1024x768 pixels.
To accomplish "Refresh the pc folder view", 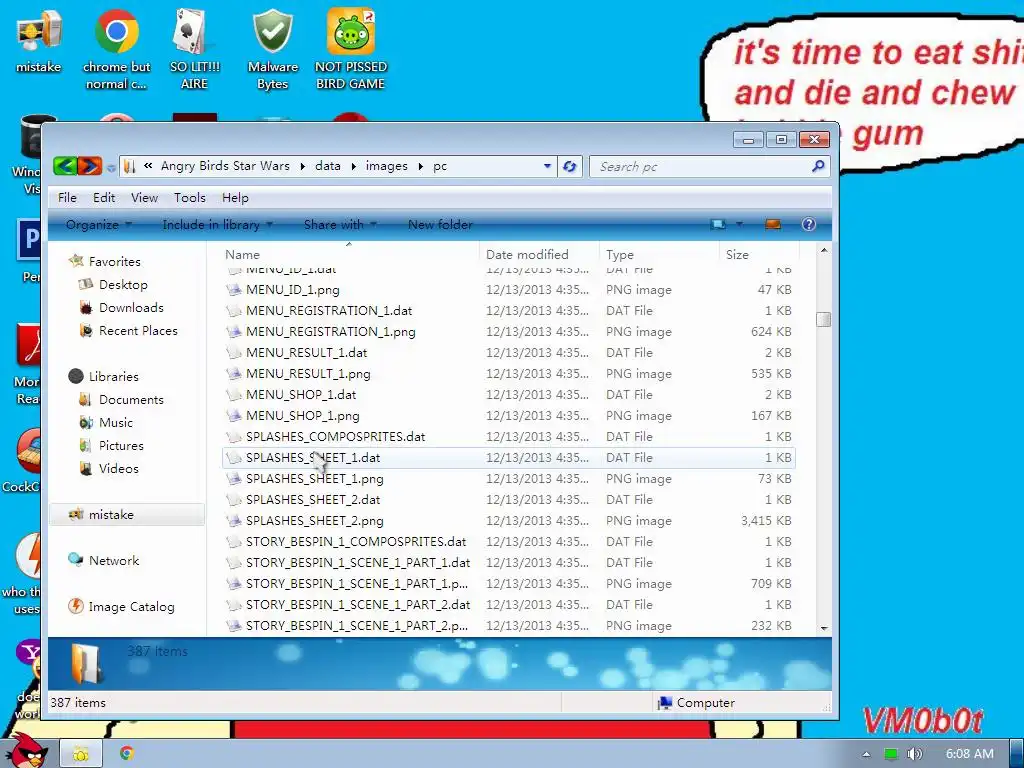I will click(569, 167).
